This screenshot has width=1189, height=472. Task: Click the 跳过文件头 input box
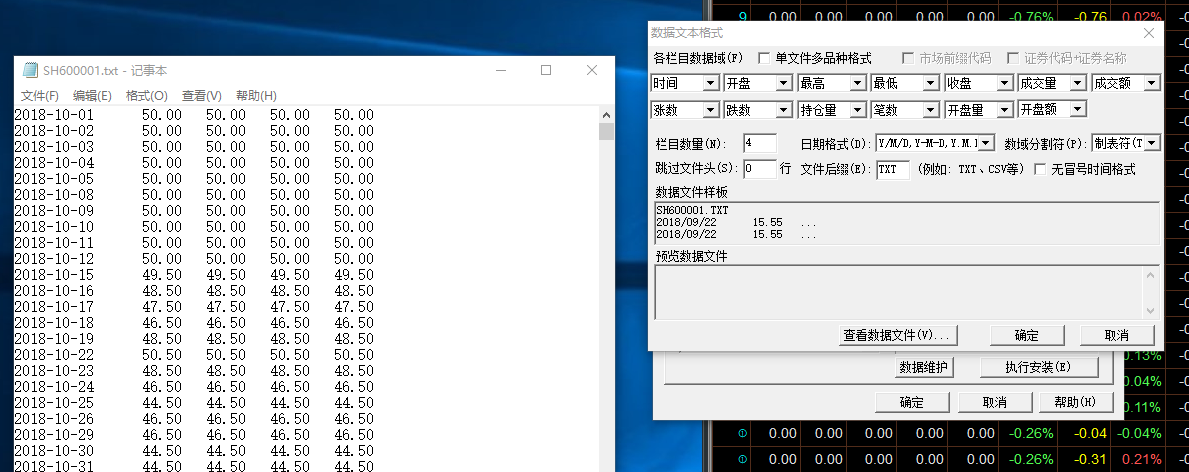click(x=760, y=169)
